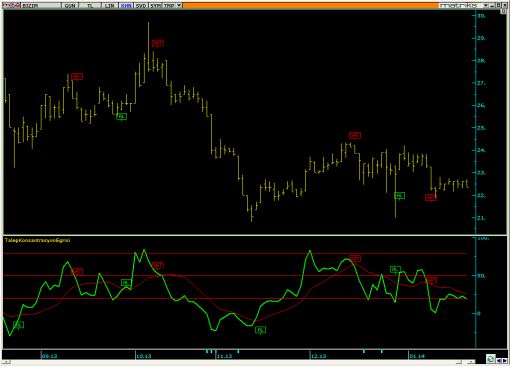This screenshot has height=366, width=510.
Task: Expand the dropdown arrow beside TMP
Action: coord(179,5)
